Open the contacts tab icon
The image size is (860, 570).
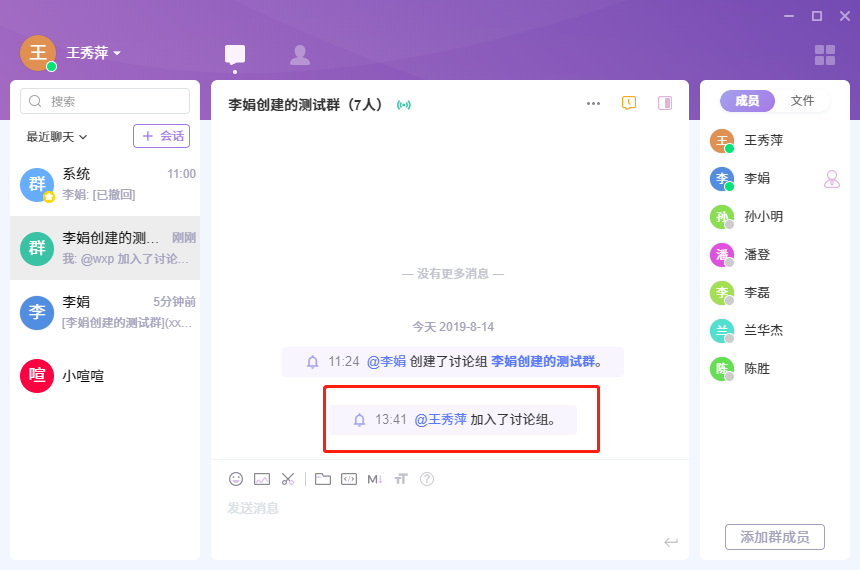299,55
